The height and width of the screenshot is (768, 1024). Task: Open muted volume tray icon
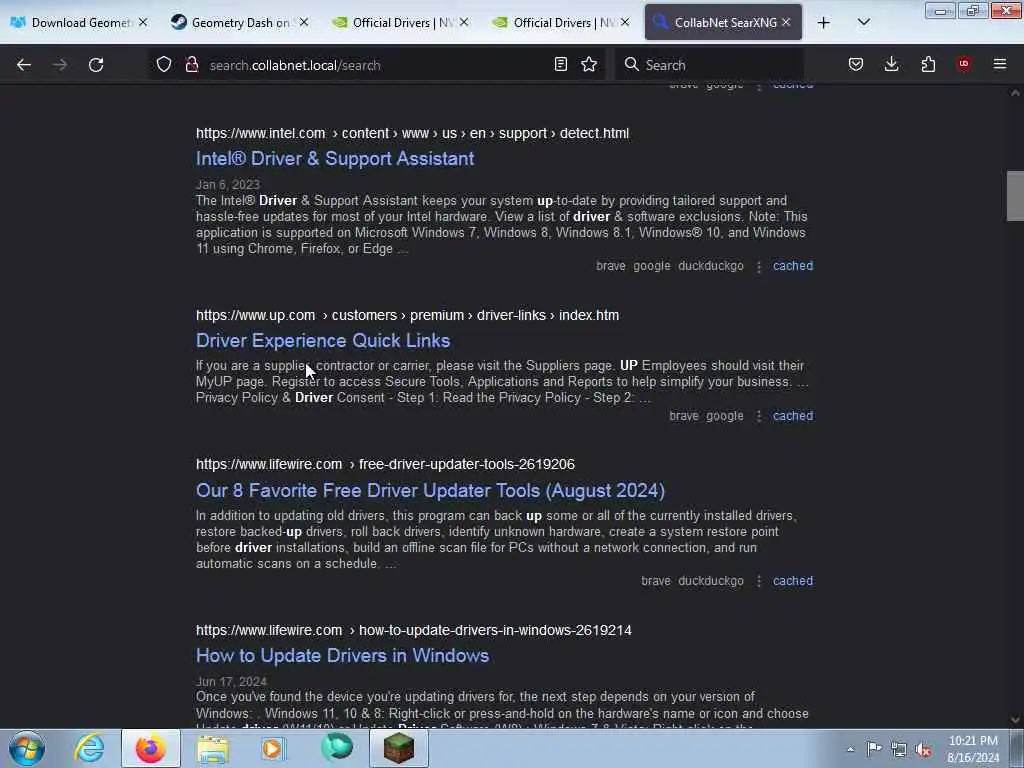[x=923, y=750]
